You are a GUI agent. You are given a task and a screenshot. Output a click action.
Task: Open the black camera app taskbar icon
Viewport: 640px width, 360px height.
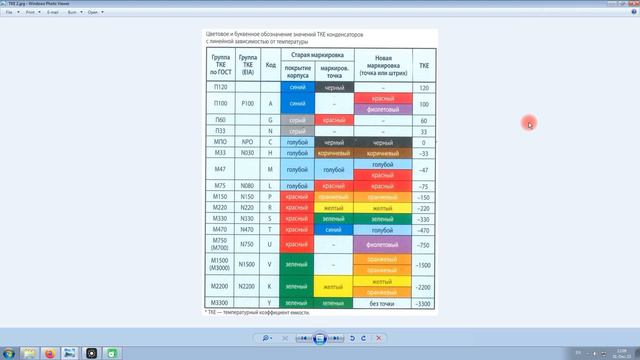[x=91, y=353]
